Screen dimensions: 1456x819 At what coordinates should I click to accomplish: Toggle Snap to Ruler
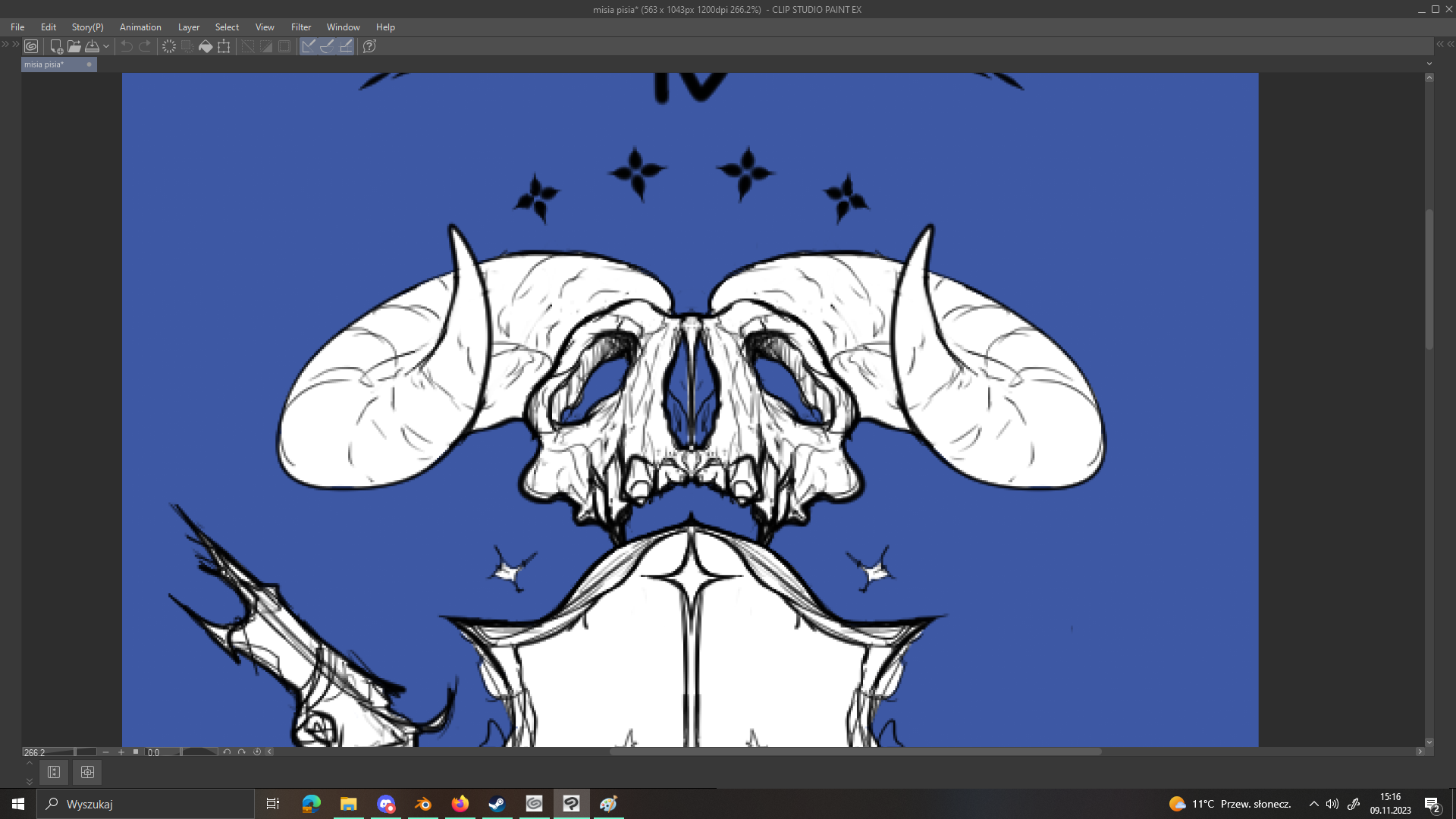[x=309, y=46]
